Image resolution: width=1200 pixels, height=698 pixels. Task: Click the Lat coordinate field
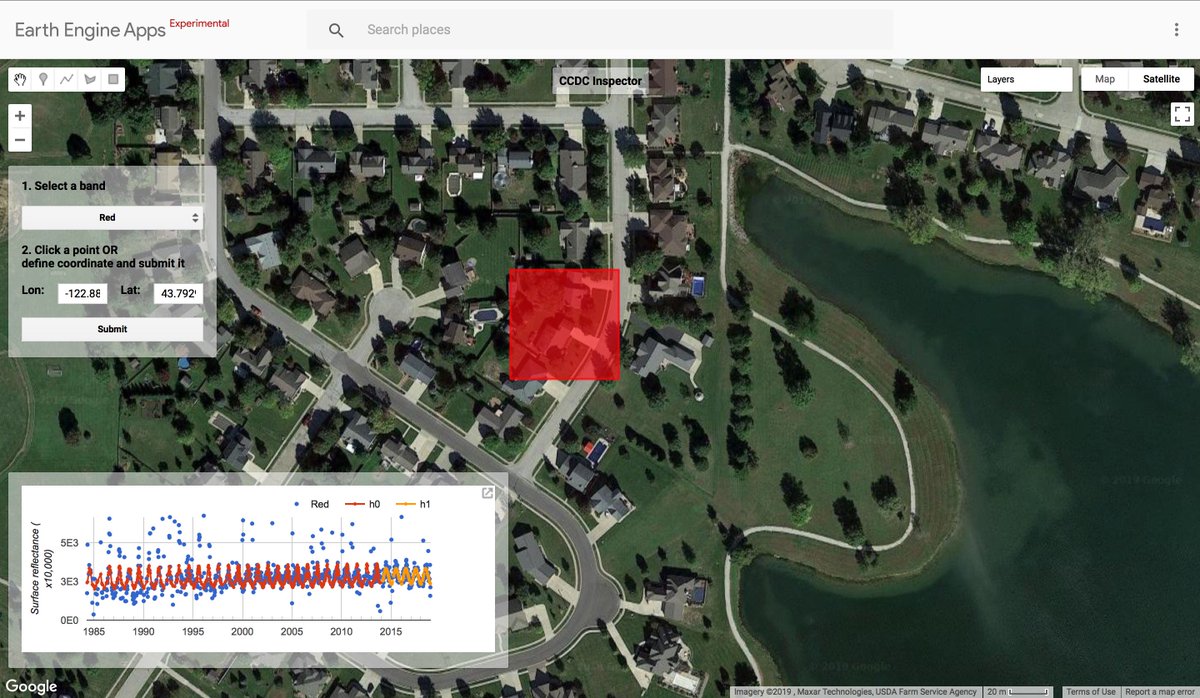click(x=178, y=293)
